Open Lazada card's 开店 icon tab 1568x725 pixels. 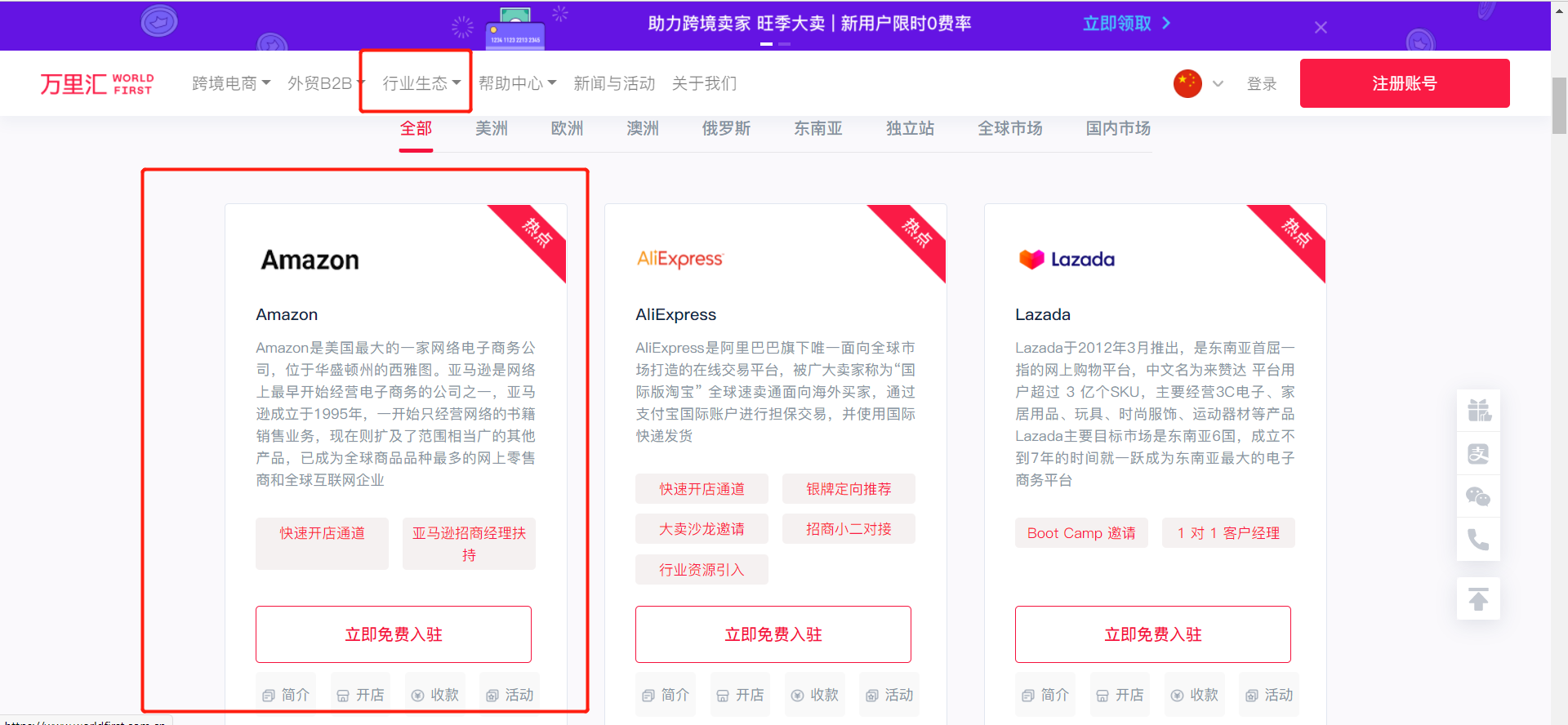(1120, 695)
